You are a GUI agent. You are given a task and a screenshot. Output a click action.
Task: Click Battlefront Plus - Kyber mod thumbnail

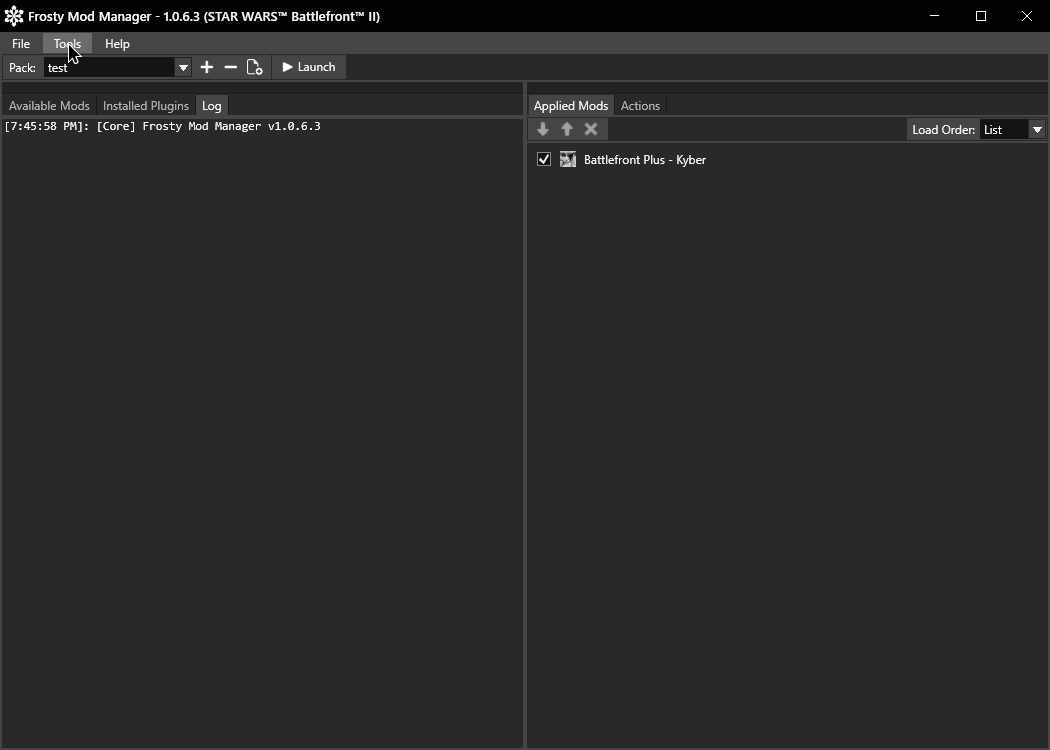[568, 159]
